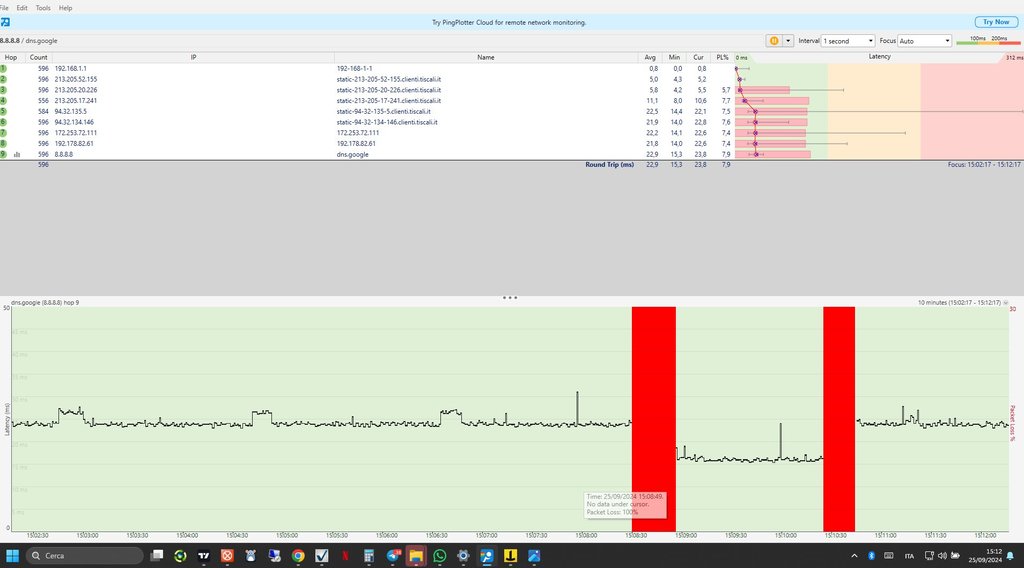Click the three-dot panel divider handle

[510, 297]
